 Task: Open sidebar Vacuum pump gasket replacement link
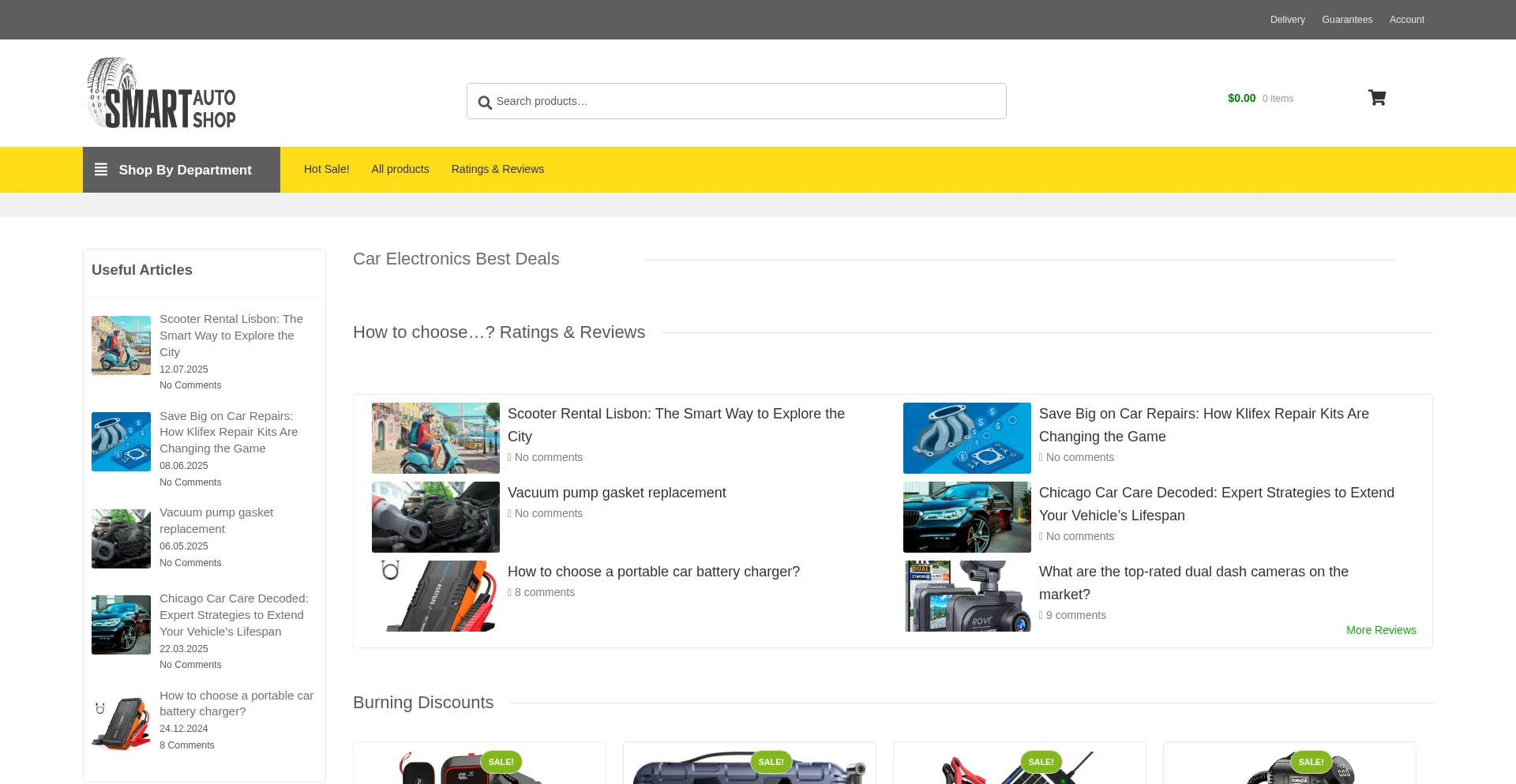216,520
